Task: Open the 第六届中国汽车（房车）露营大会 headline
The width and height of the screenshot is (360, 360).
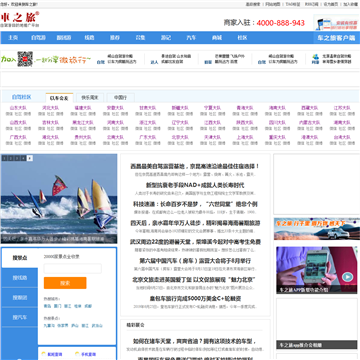Action: click(195, 261)
